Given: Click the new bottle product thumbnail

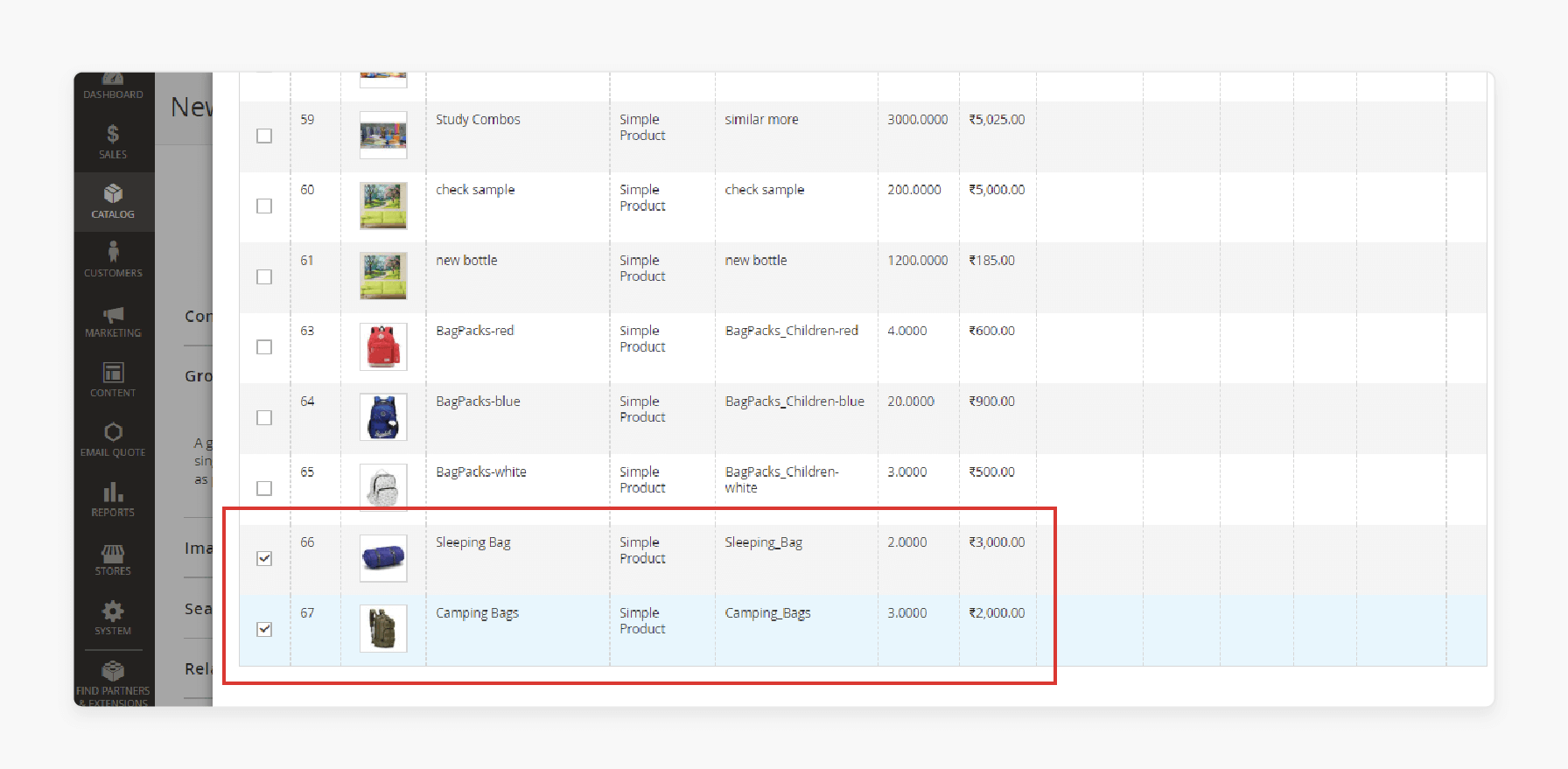Looking at the screenshot, I should point(383,276).
